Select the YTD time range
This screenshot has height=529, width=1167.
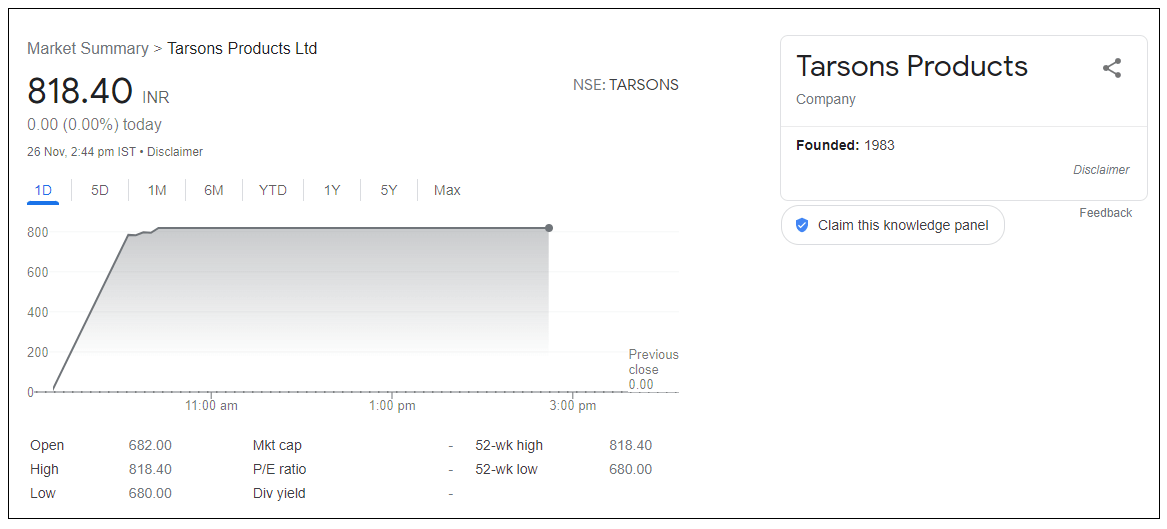(x=273, y=190)
